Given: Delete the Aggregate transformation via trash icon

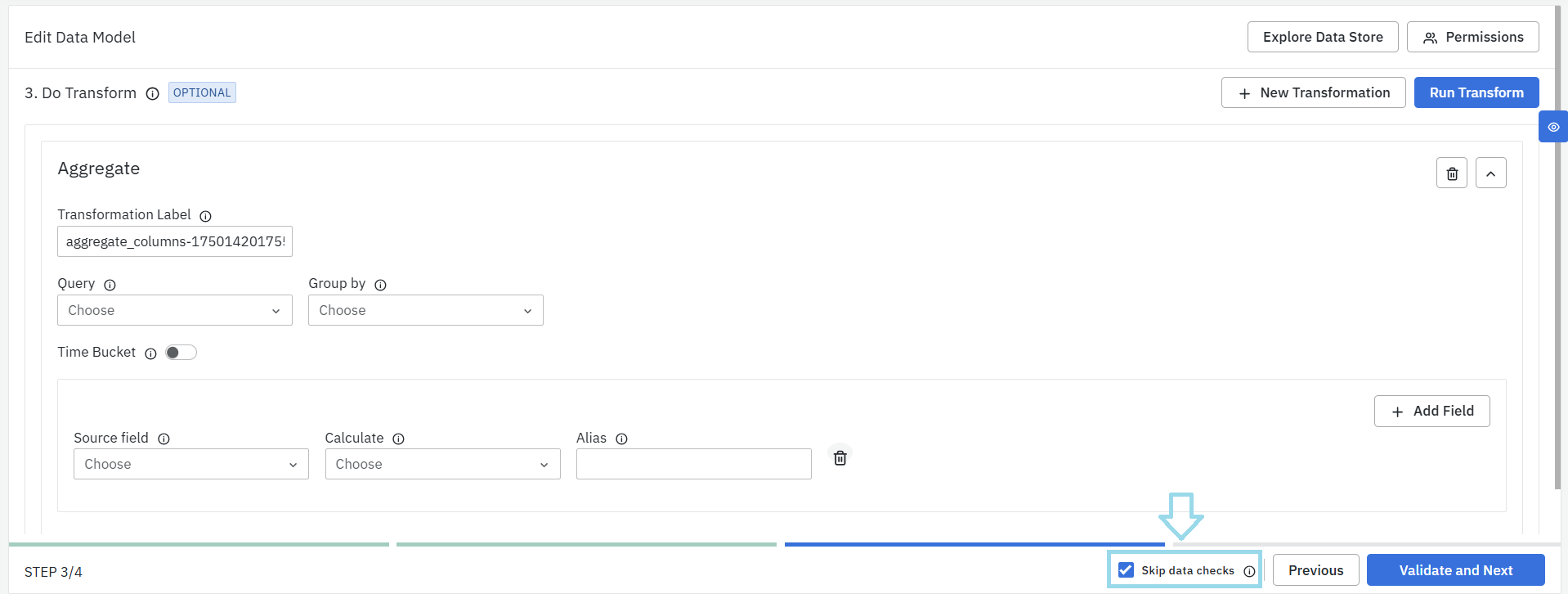Looking at the screenshot, I should 1451,173.
